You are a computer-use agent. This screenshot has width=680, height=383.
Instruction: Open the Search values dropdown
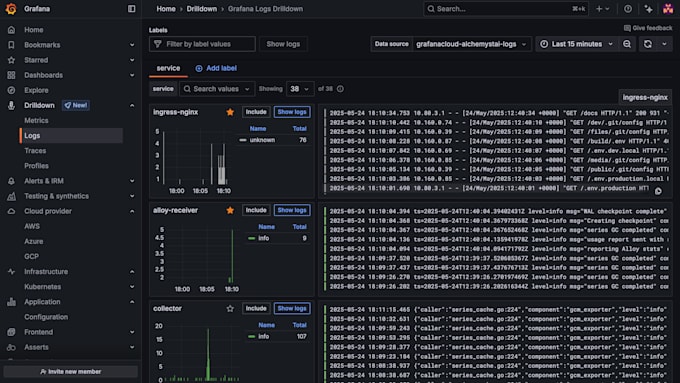pyautogui.click(x=217, y=89)
